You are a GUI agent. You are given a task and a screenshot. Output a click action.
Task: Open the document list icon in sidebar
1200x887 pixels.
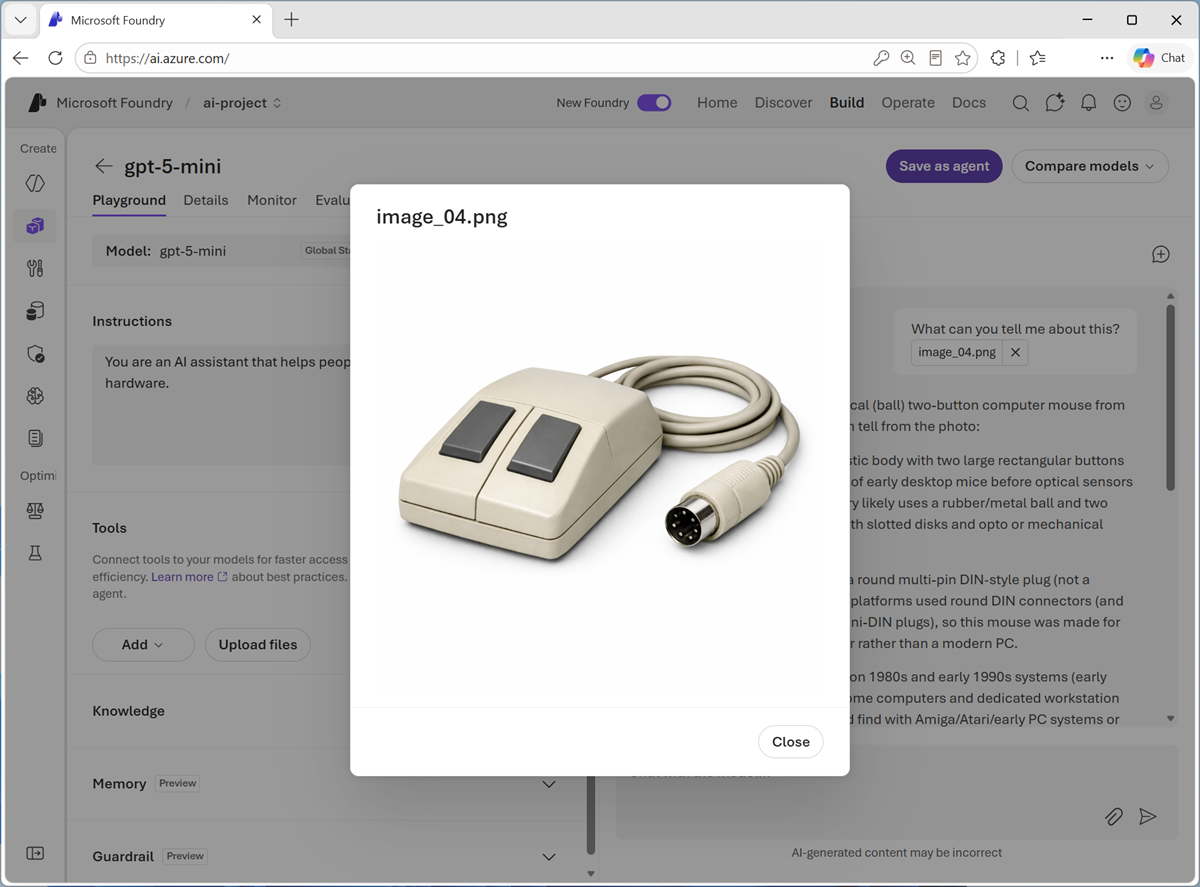(35, 438)
